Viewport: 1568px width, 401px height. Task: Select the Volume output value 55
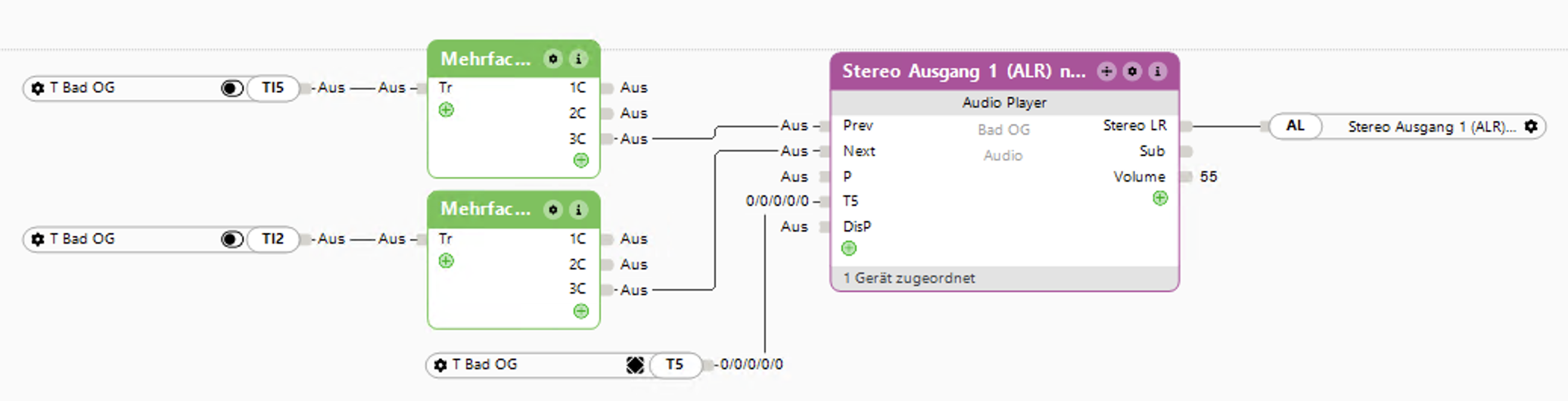point(1209,177)
